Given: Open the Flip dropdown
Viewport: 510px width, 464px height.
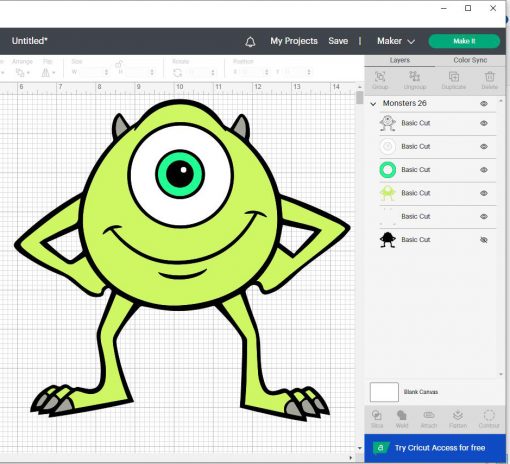Looking at the screenshot, I should click(48, 72).
